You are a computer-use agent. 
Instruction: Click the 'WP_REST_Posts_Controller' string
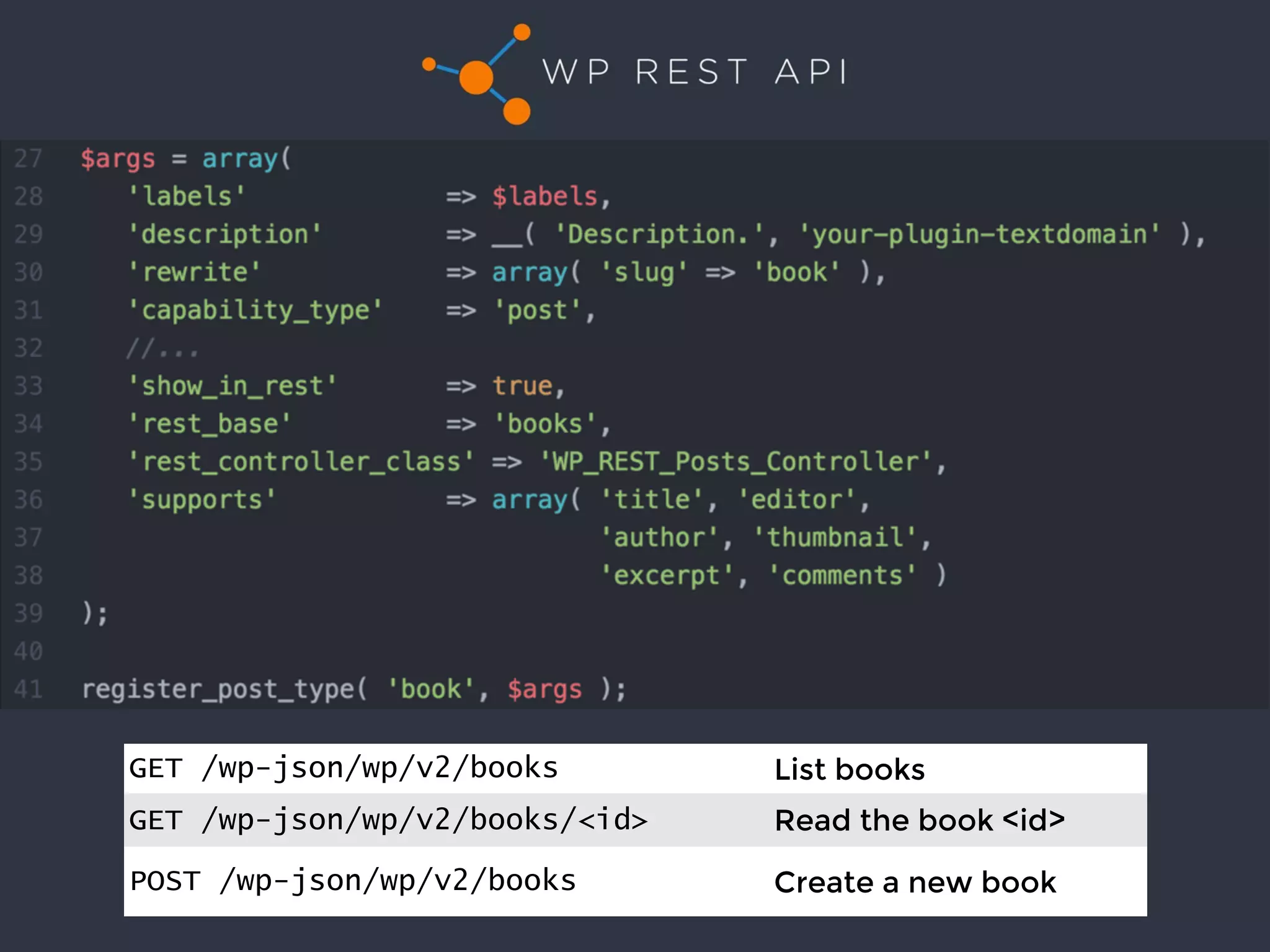click(x=735, y=462)
